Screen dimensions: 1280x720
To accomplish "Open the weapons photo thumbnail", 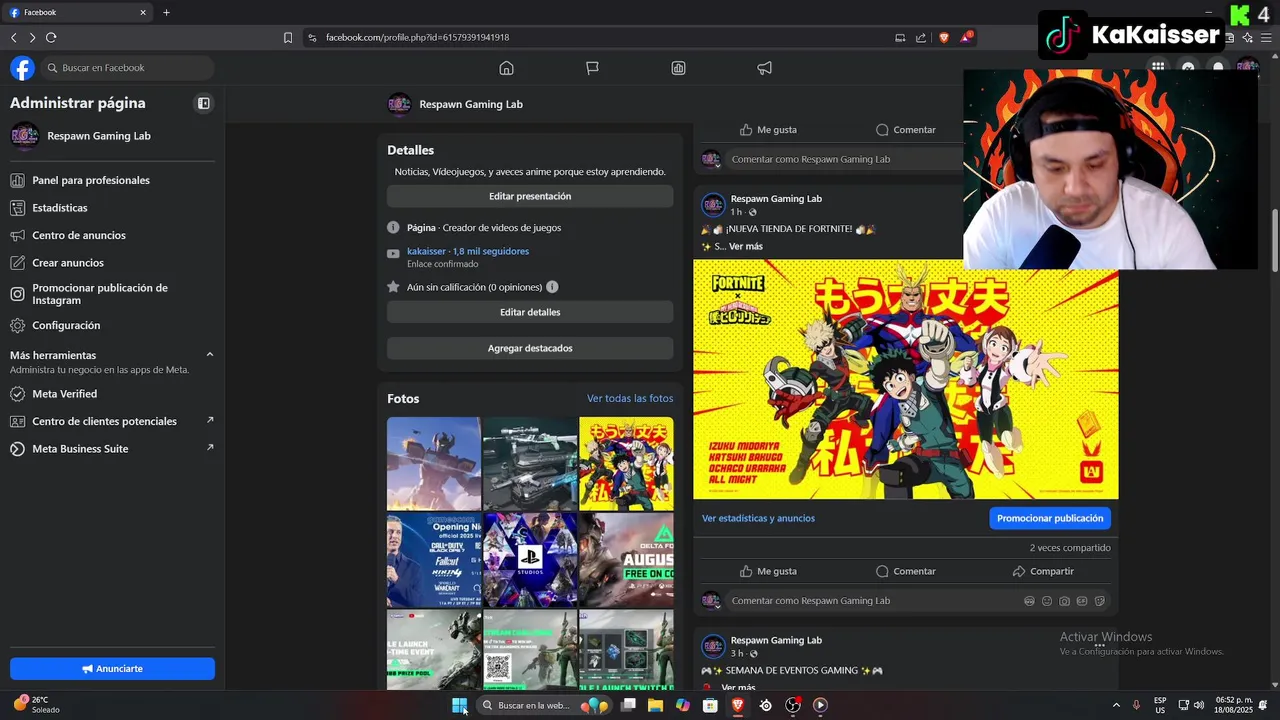I will [x=530, y=464].
